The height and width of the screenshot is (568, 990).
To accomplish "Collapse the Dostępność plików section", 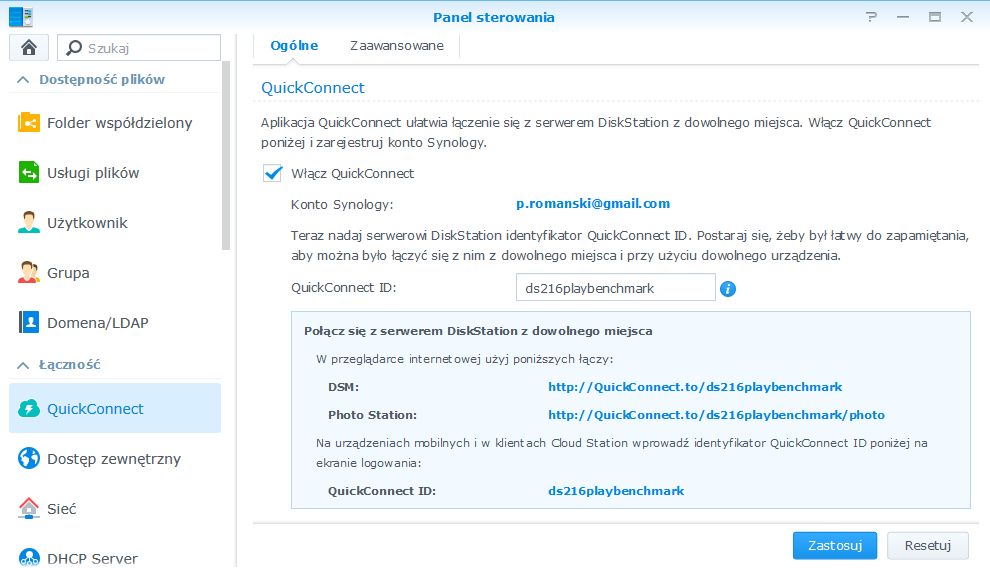I will pos(23,80).
